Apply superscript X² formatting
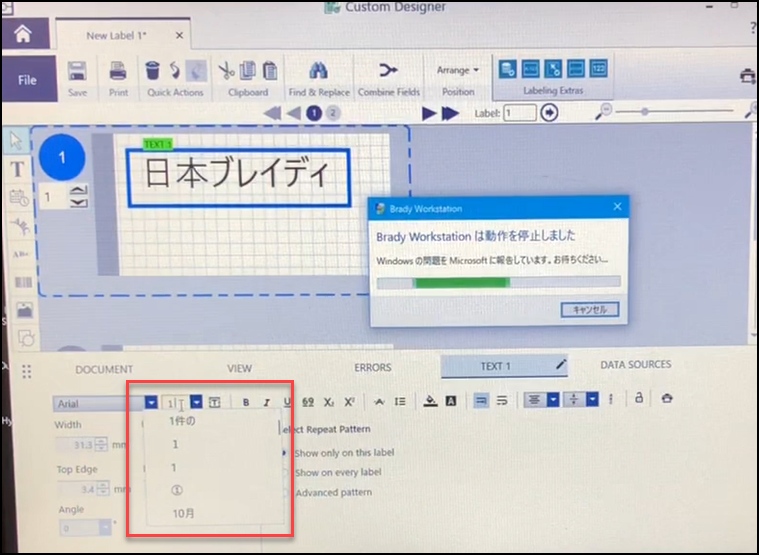Viewport: 759px width, 555px height. [349, 402]
